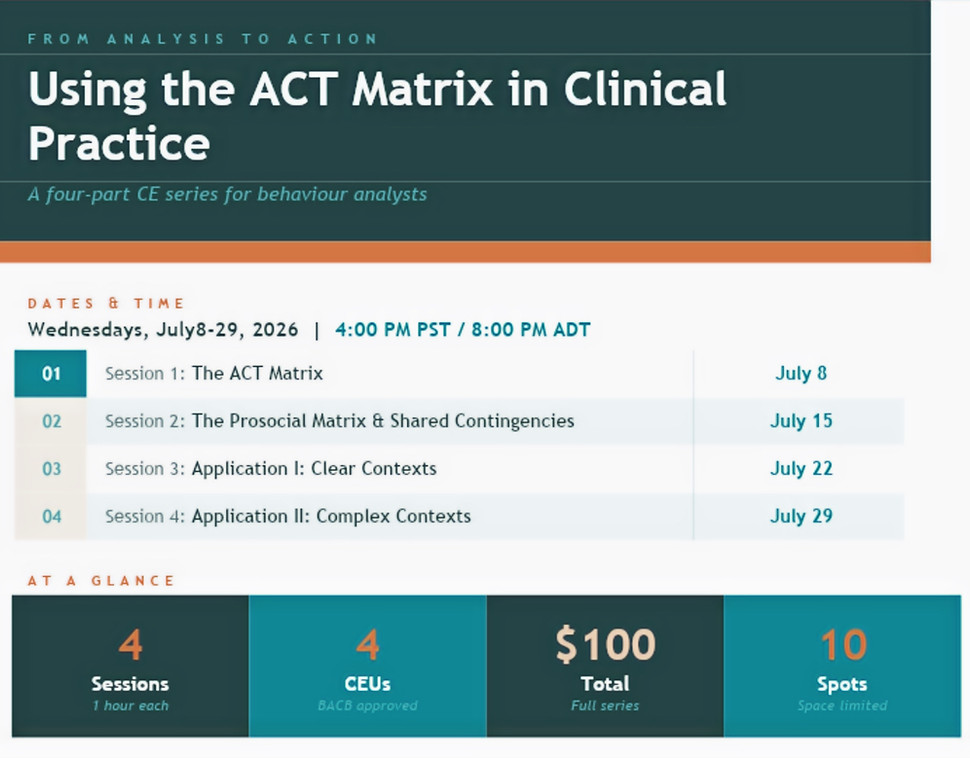Click the Dates & Time heading
The image size is (970, 758).
point(106,303)
